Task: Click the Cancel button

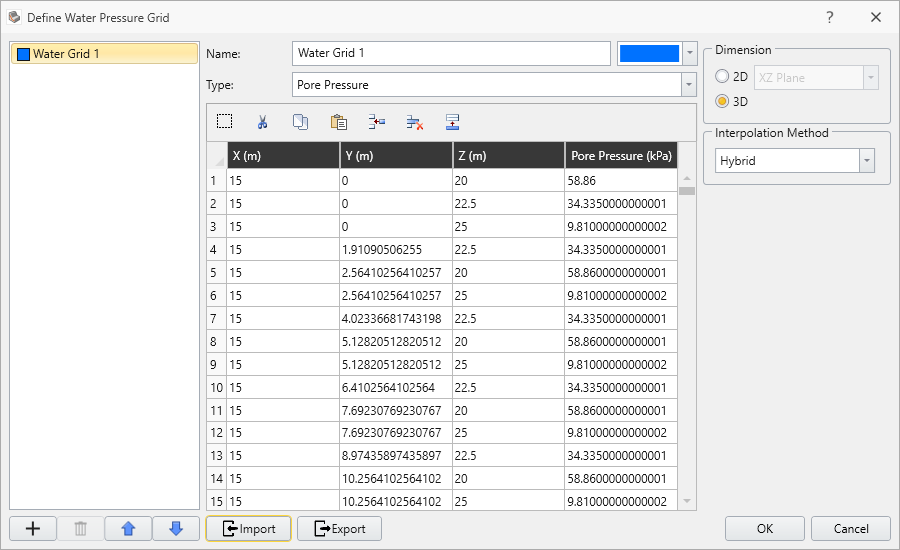Action: click(x=851, y=529)
